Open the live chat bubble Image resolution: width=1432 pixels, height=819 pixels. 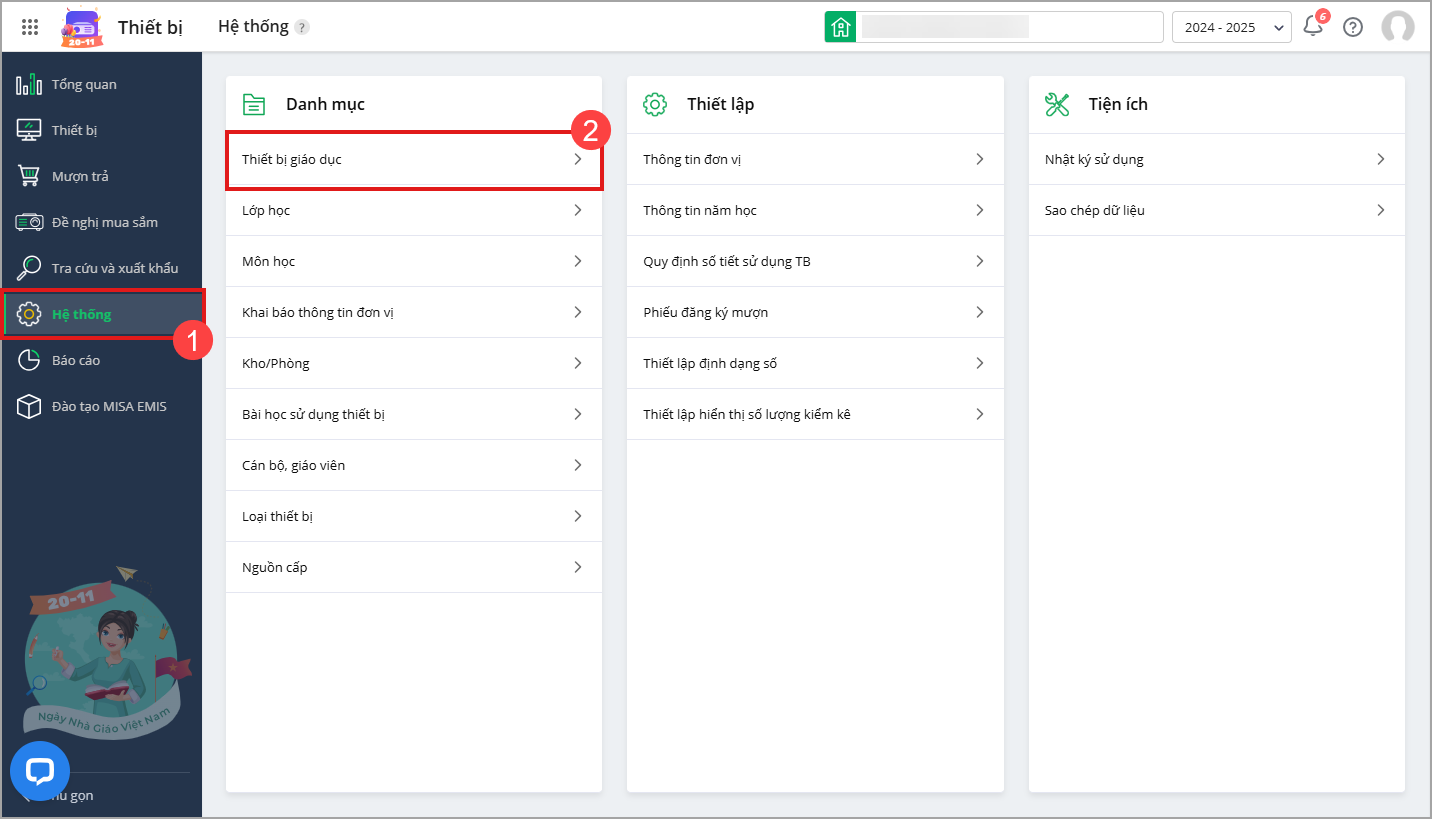coord(40,771)
